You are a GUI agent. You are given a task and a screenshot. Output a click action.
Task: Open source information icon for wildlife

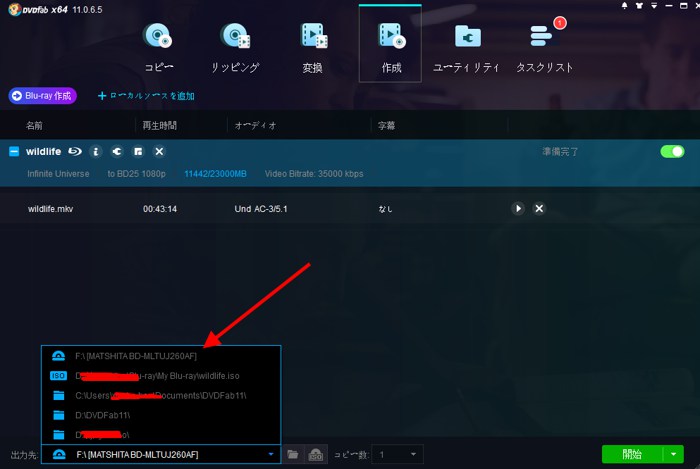(x=96, y=152)
